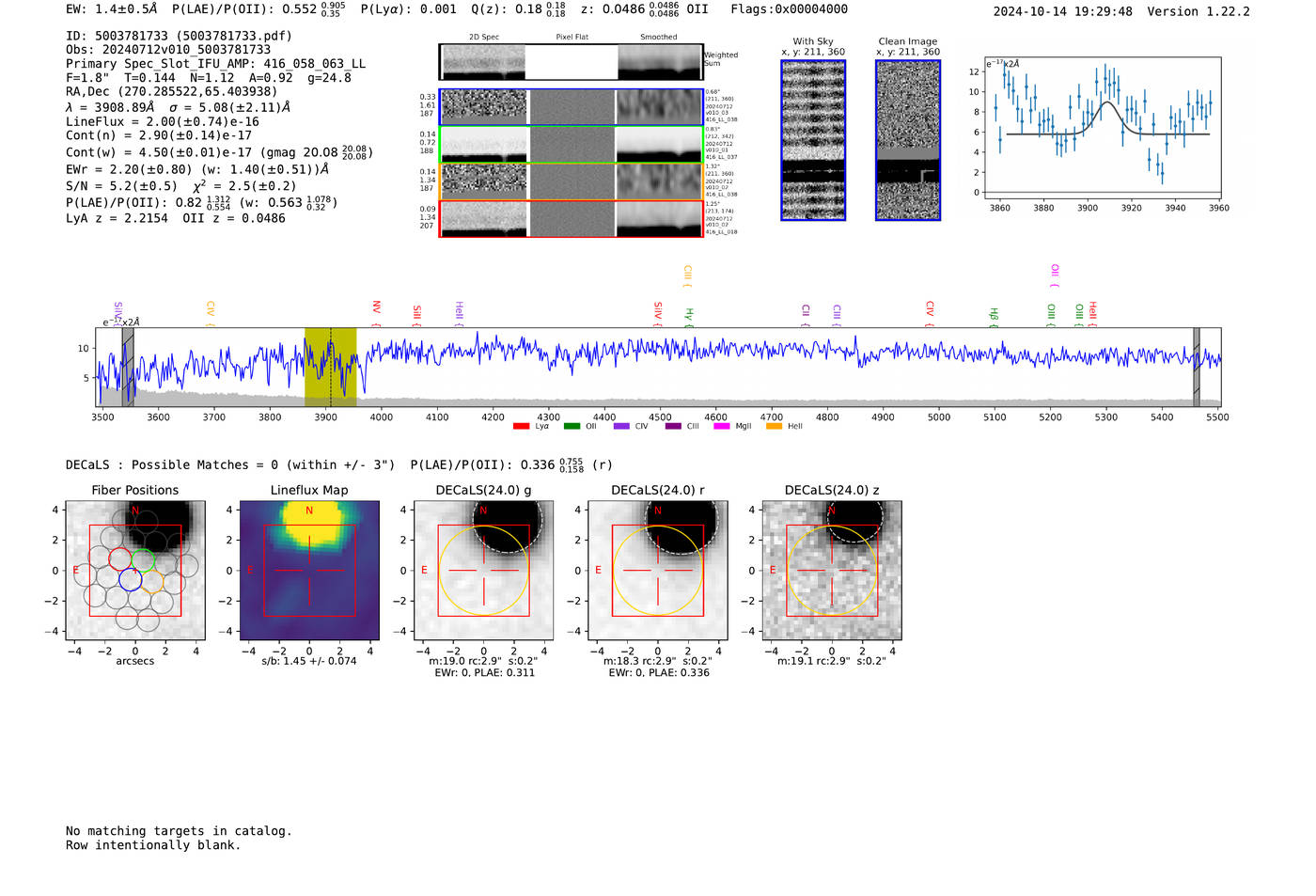1316x896 pixels.
Task: Click 'Row intentionally blank.' text
Action: click(x=153, y=845)
